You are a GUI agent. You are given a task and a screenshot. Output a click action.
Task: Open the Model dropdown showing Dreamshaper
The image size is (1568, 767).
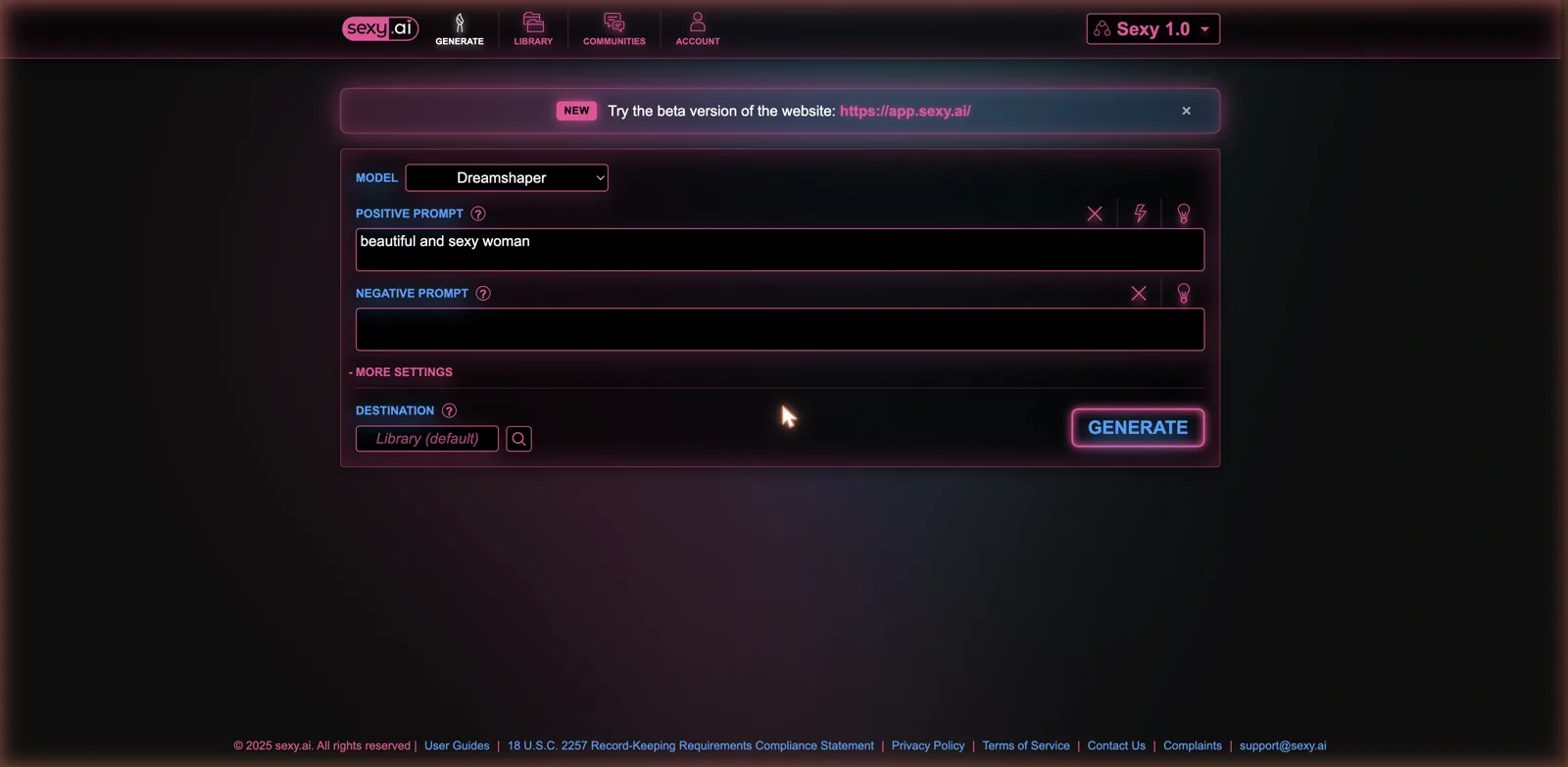pos(507,177)
